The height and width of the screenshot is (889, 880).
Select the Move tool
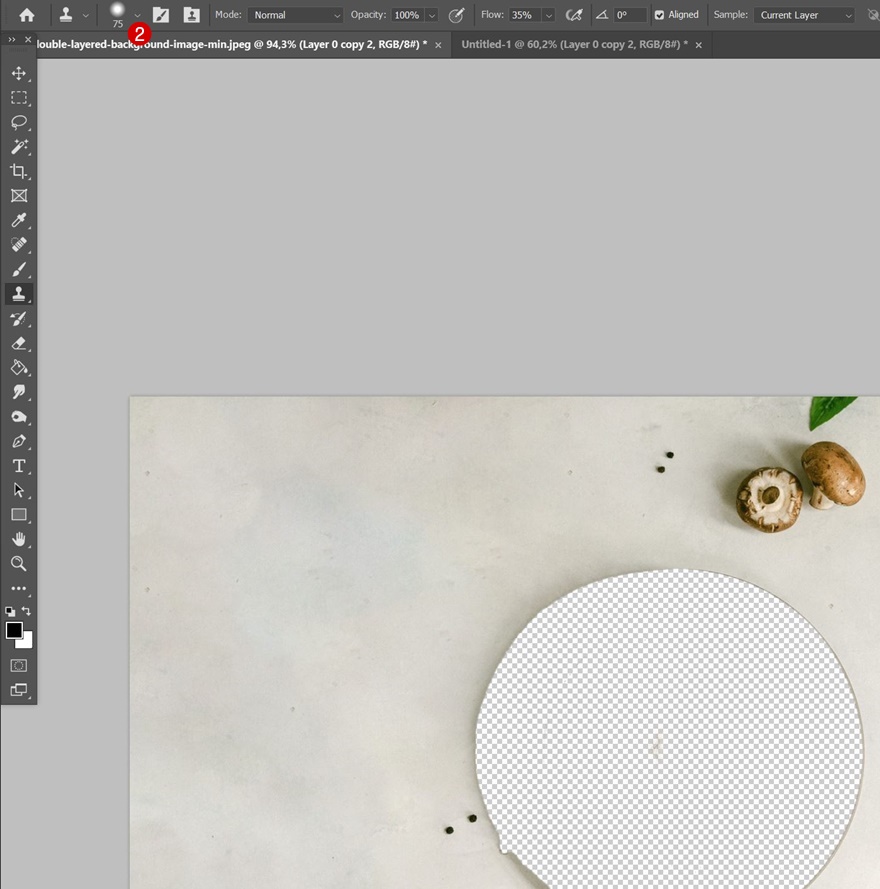(x=18, y=73)
